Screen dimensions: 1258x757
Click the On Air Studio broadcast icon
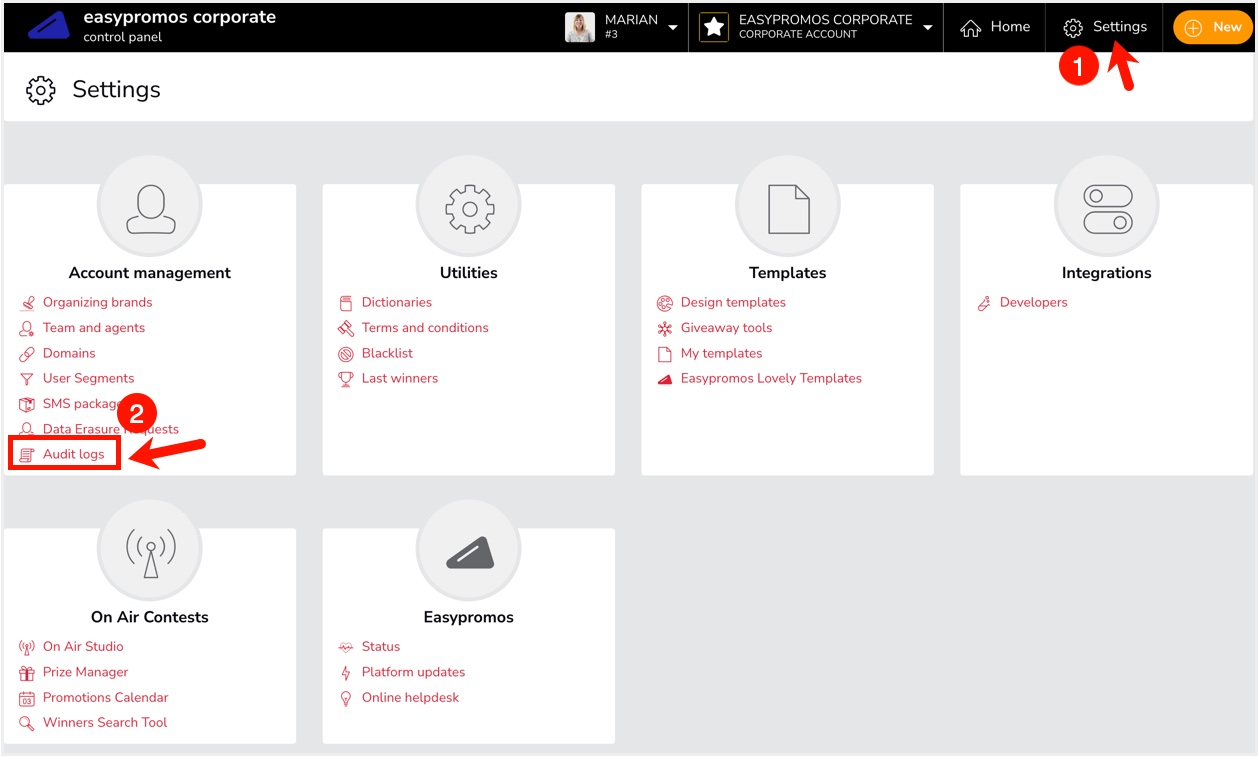(x=27, y=647)
